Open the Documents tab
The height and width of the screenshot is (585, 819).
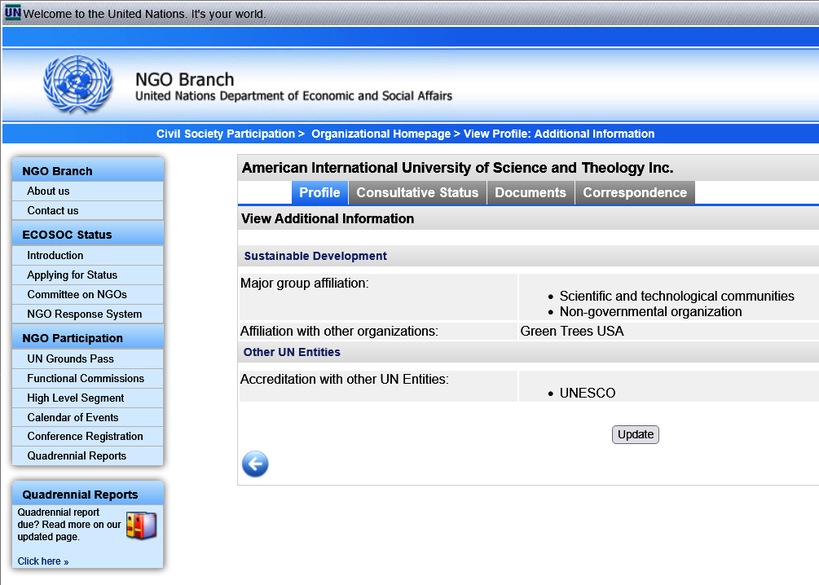(x=530, y=193)
